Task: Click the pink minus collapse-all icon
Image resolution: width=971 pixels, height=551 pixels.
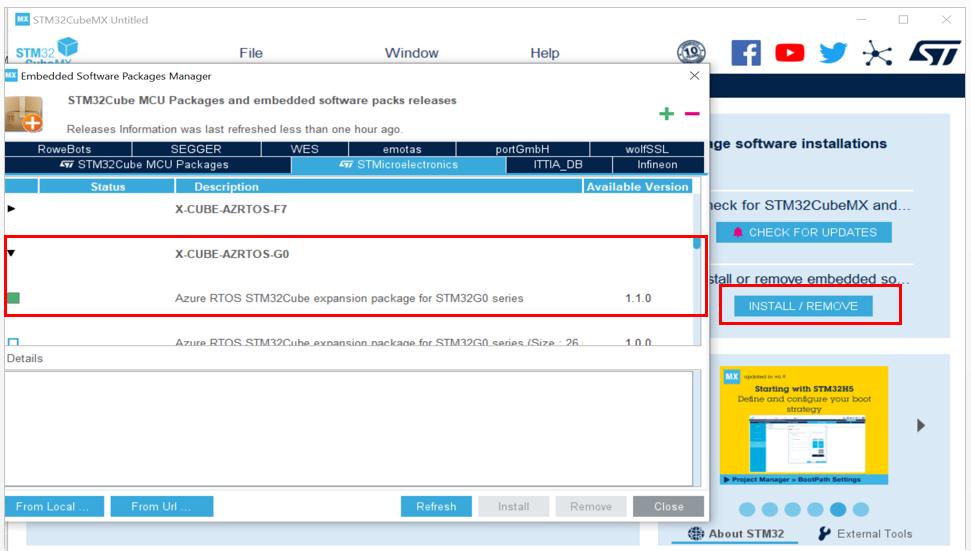Action: [x=692, y=114]
